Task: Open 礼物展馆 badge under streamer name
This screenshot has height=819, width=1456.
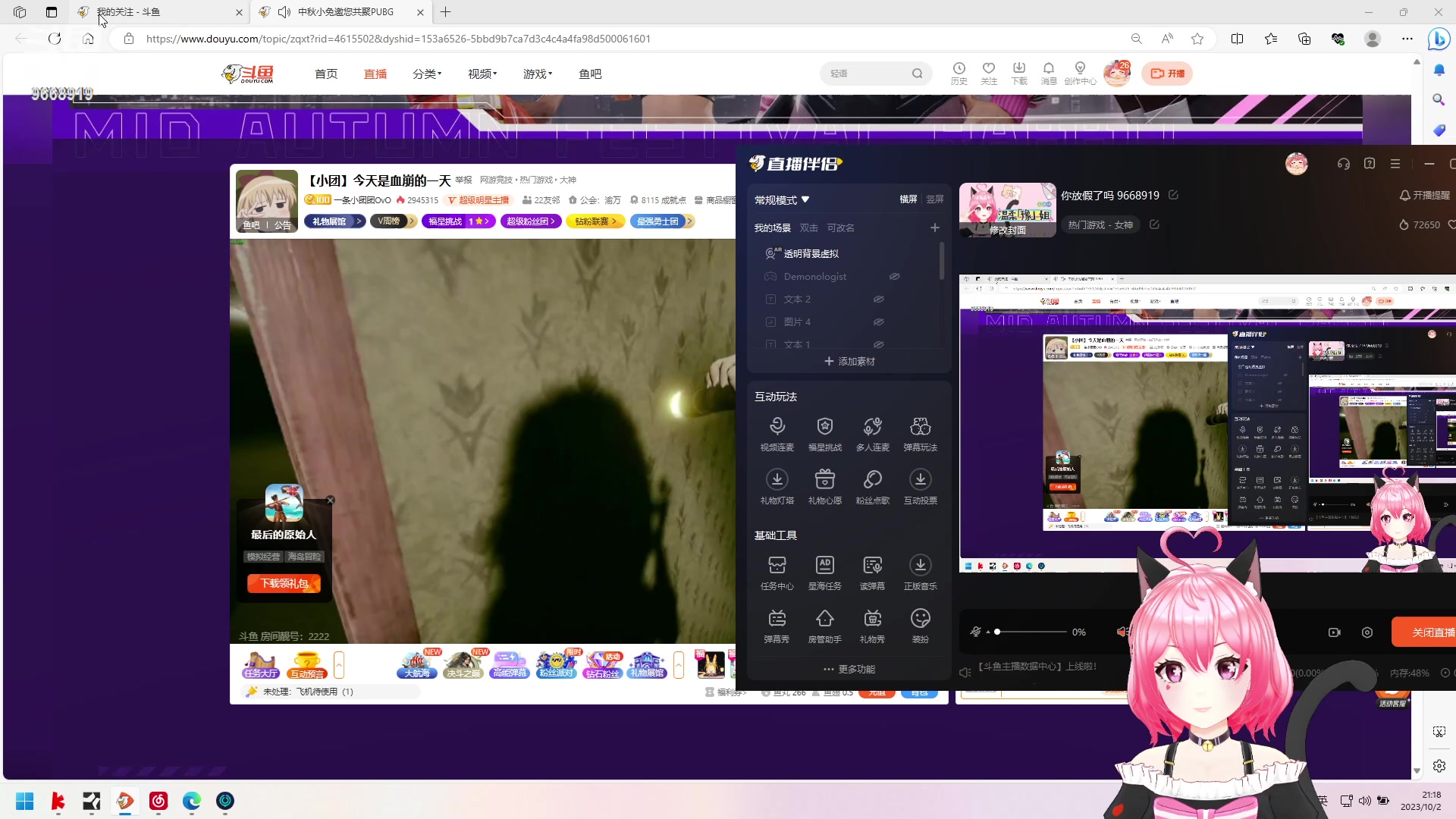Action: pos(334,221)
